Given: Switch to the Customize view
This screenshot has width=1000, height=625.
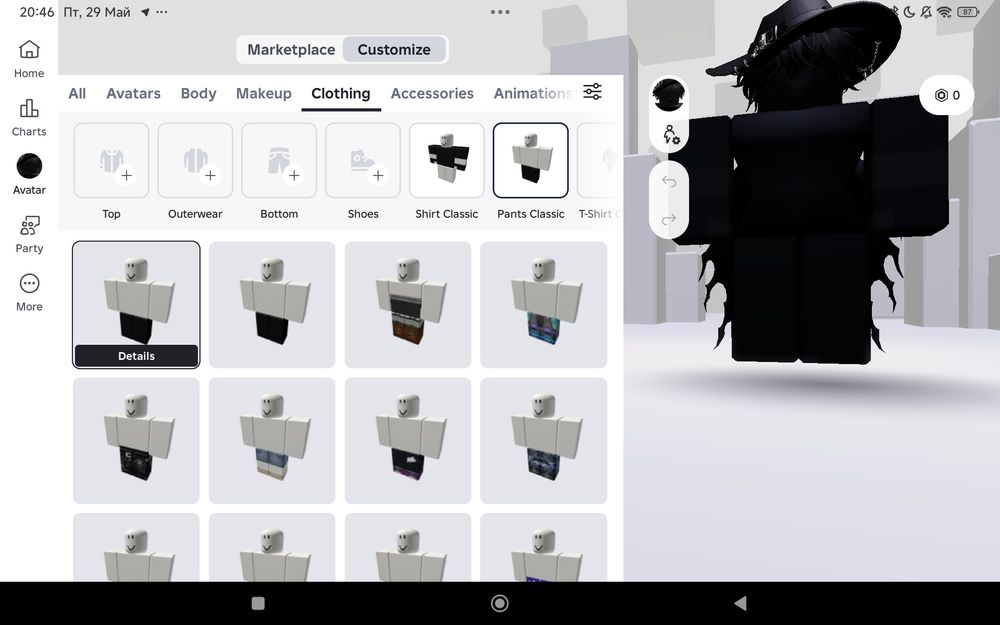Looking at the screenshot, I should [394, 49].
